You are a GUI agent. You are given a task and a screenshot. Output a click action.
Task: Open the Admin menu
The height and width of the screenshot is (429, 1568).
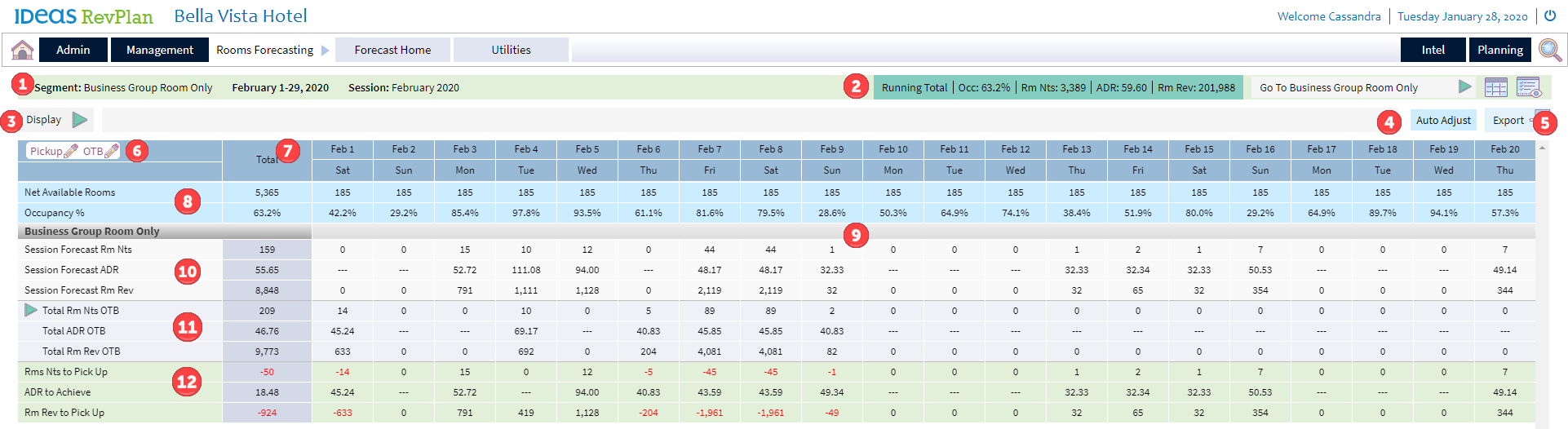point(73,50)
